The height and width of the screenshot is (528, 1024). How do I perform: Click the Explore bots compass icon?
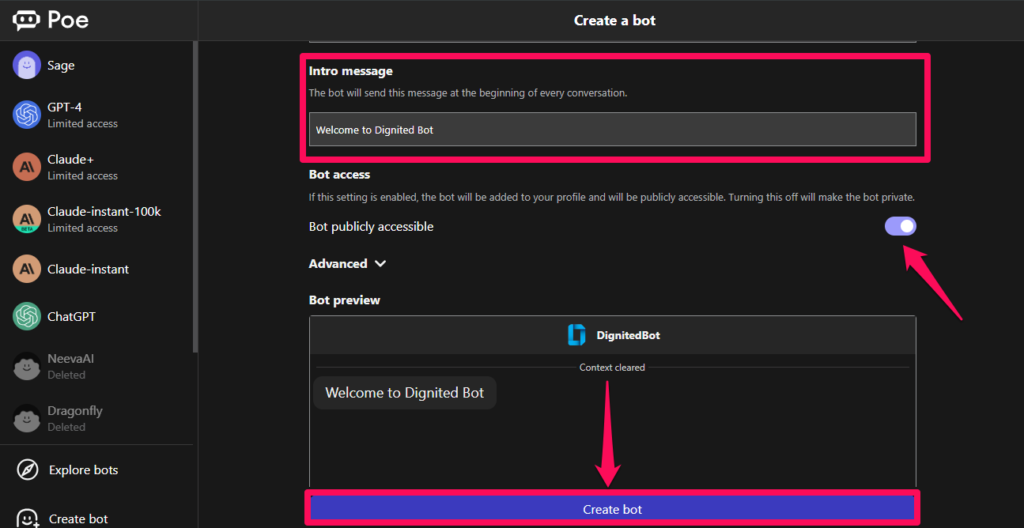27,470
